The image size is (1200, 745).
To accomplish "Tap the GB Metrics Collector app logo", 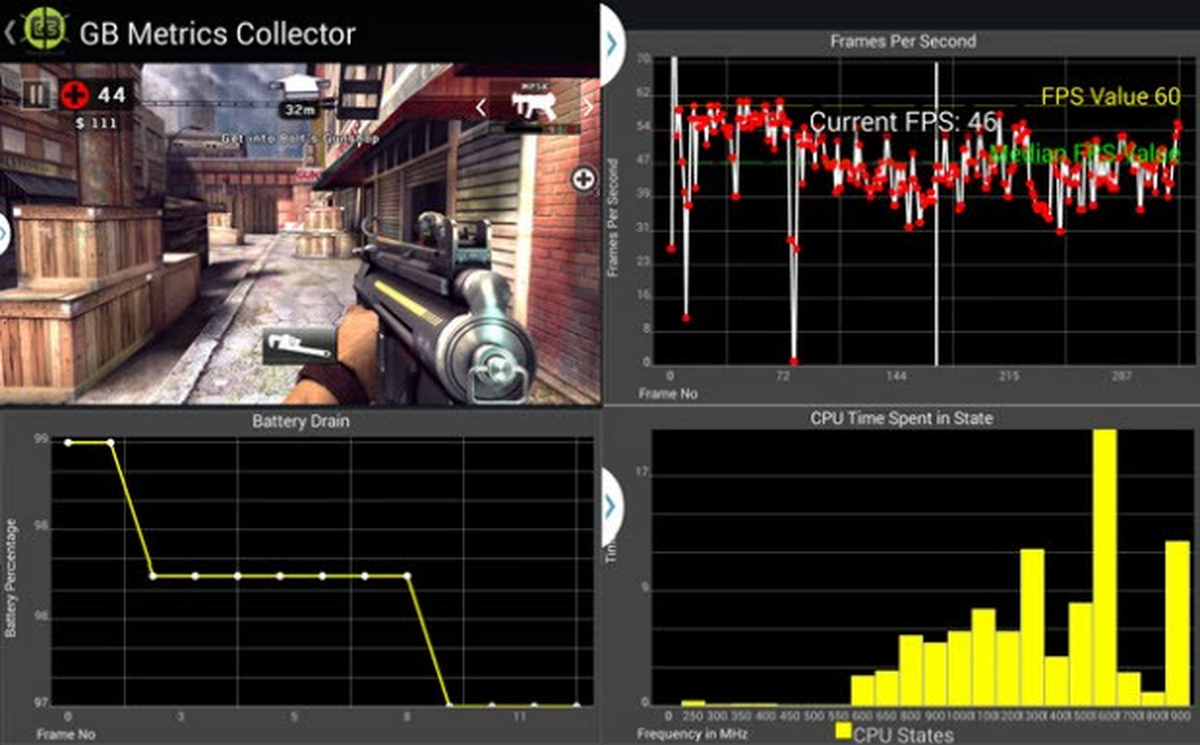I will click(x=45, y=30).
